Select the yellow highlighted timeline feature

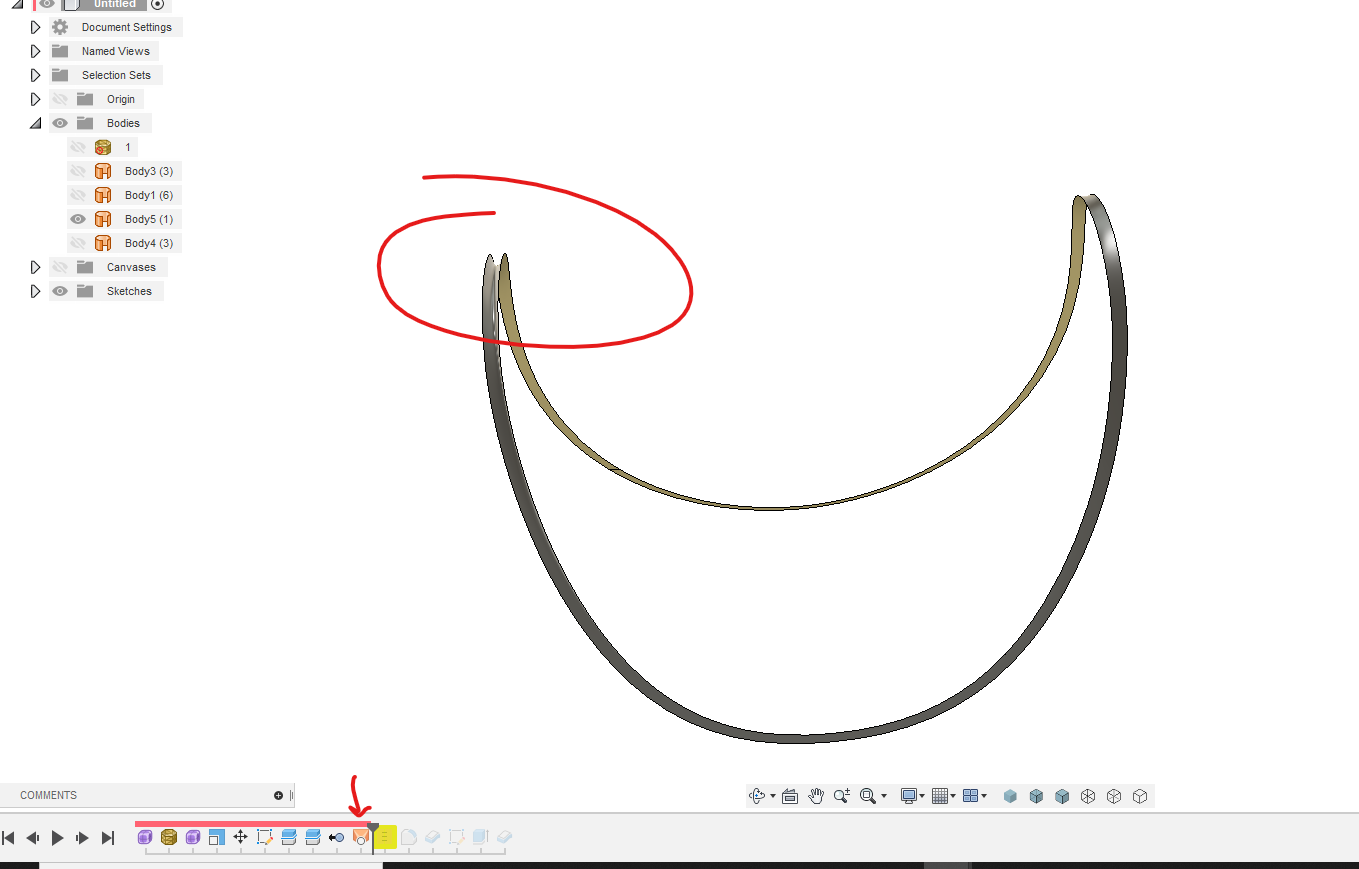click(385, 837)
